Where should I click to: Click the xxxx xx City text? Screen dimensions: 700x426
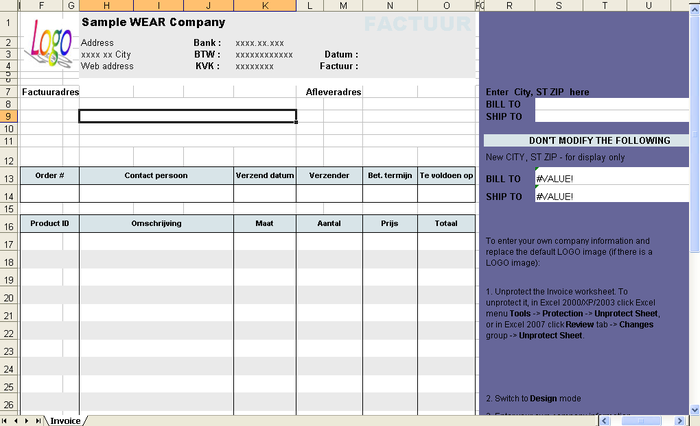point(106,54)
